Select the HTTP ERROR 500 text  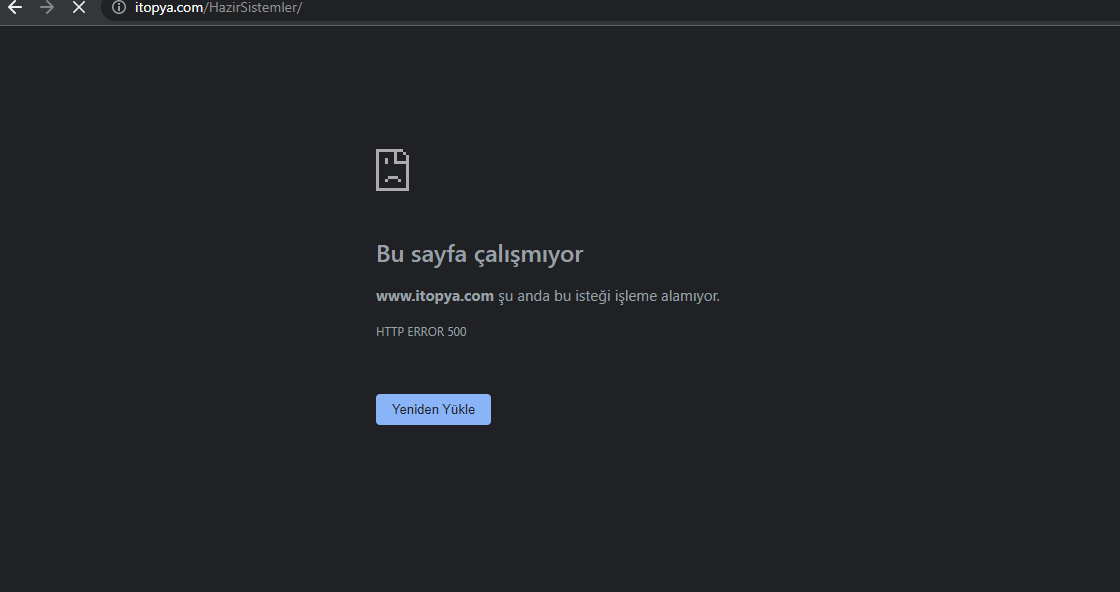pos(421,331)
